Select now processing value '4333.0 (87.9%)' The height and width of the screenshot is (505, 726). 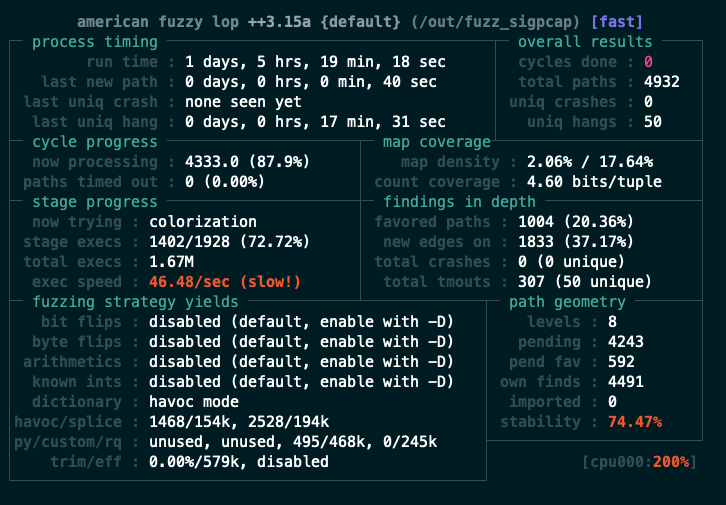point(247,162)
